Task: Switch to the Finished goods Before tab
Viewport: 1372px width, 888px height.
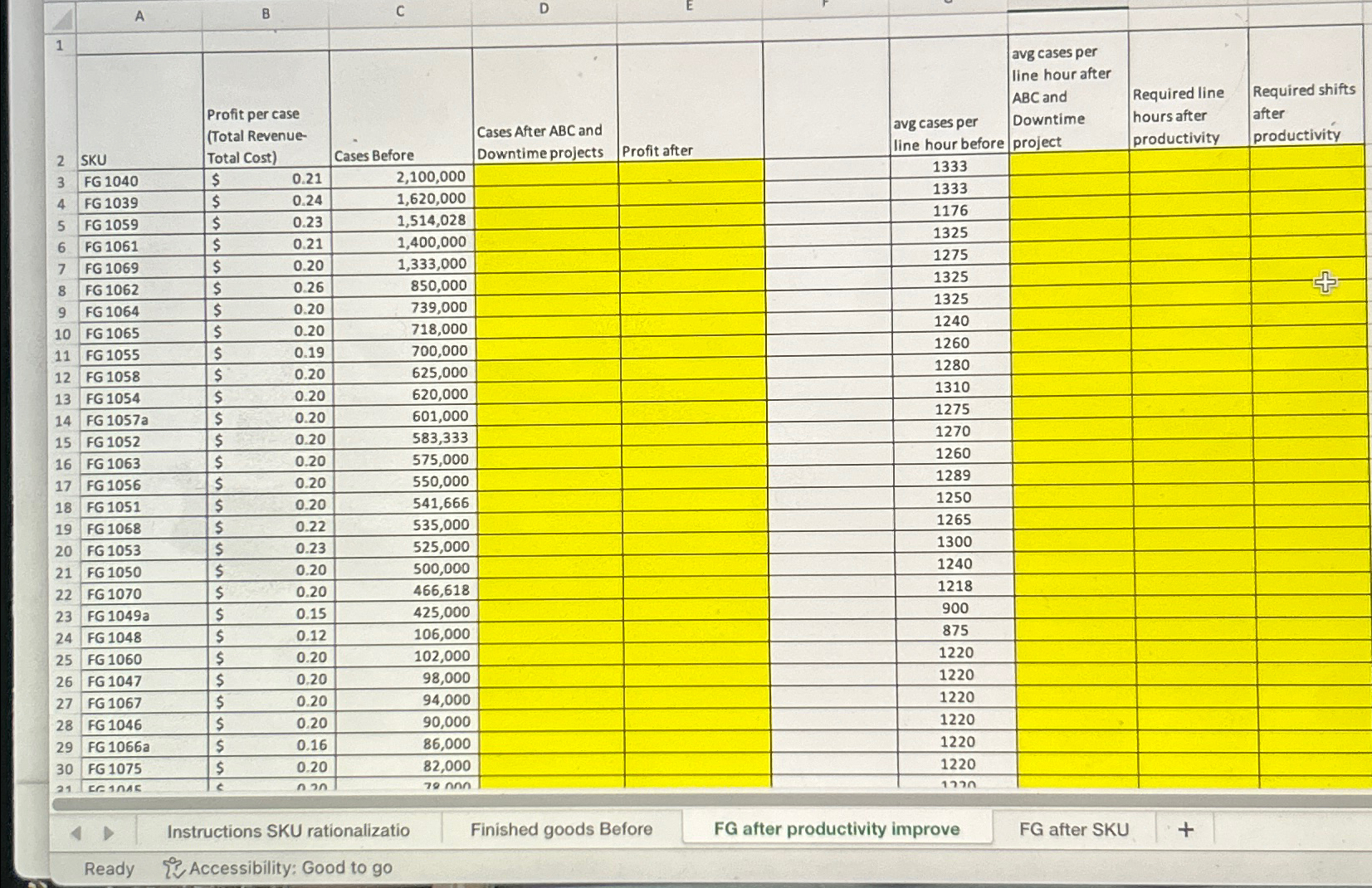Action: [x=562, y=829]
